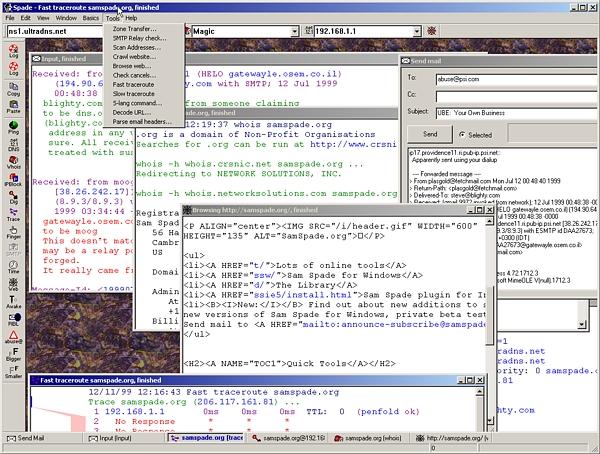Click 192.168.1.1 hop in traceroute output
This screenshot has height=454, width=600.
click(x=135, y=412)
